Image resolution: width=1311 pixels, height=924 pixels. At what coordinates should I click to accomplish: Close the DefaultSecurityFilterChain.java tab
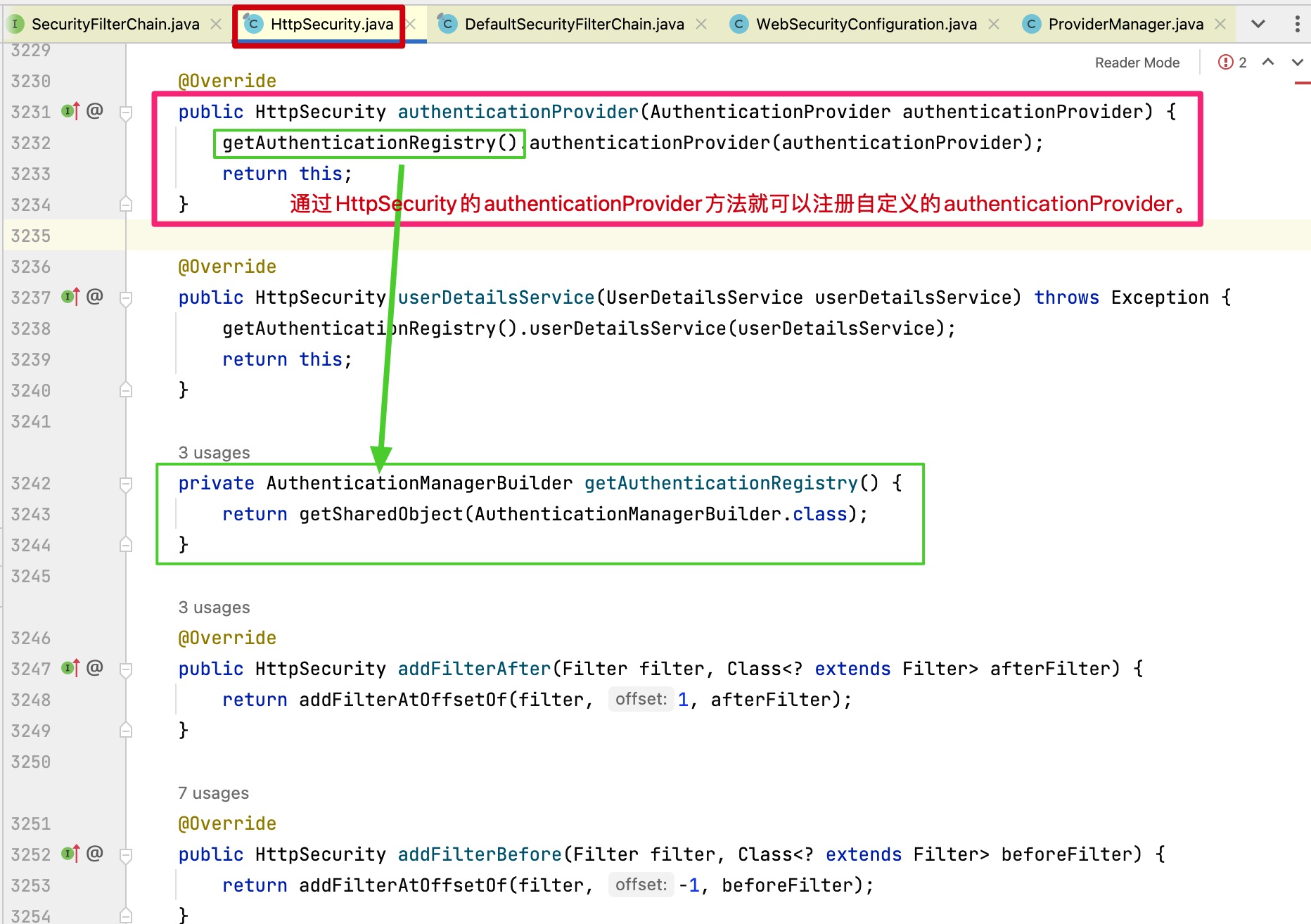(x=701, y=24)
